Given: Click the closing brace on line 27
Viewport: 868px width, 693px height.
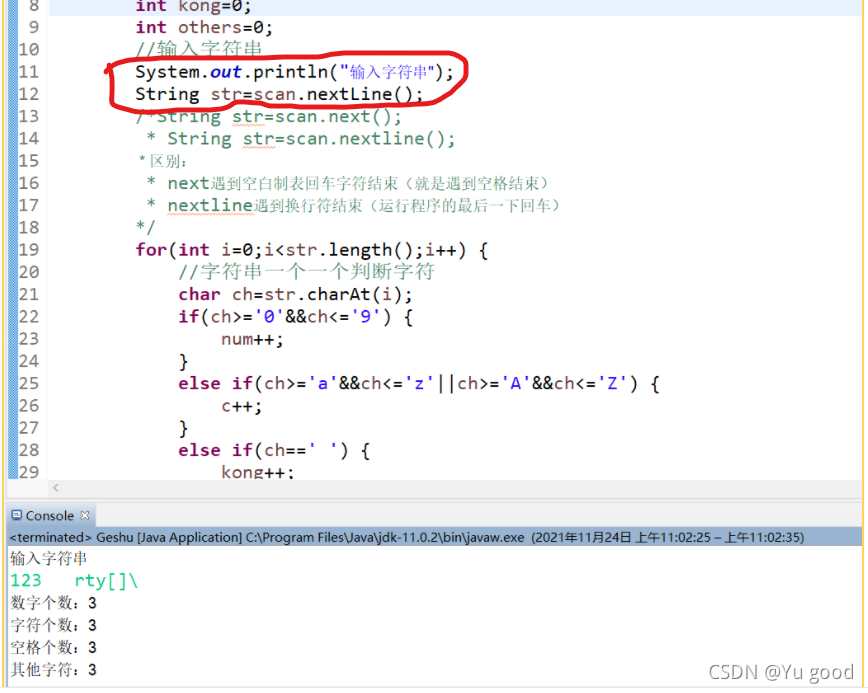Looking at the screenshot, I should [x=184, y=428].
